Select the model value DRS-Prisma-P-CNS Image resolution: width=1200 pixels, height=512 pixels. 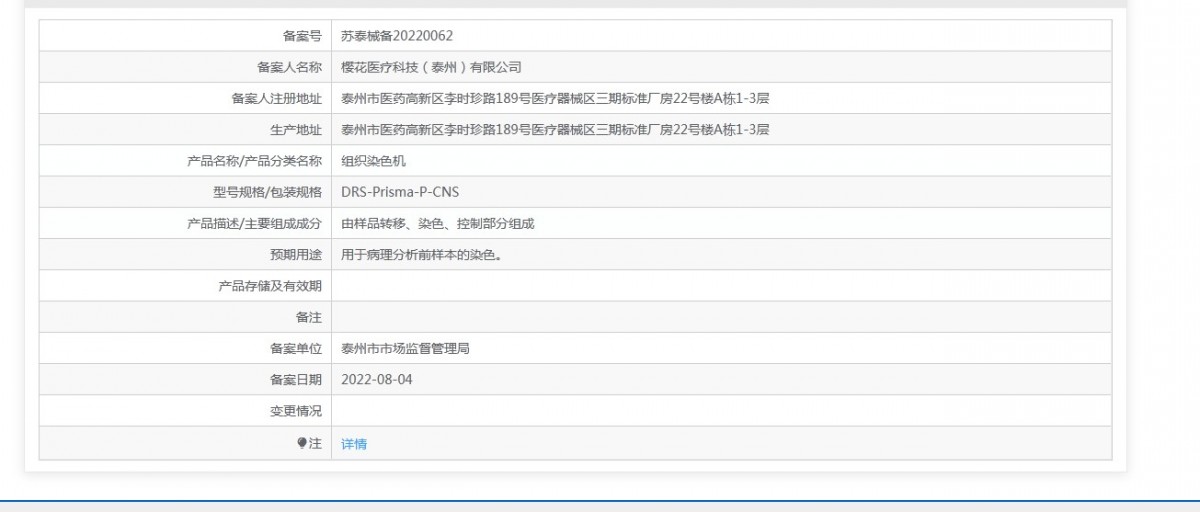tap(400, 192)
